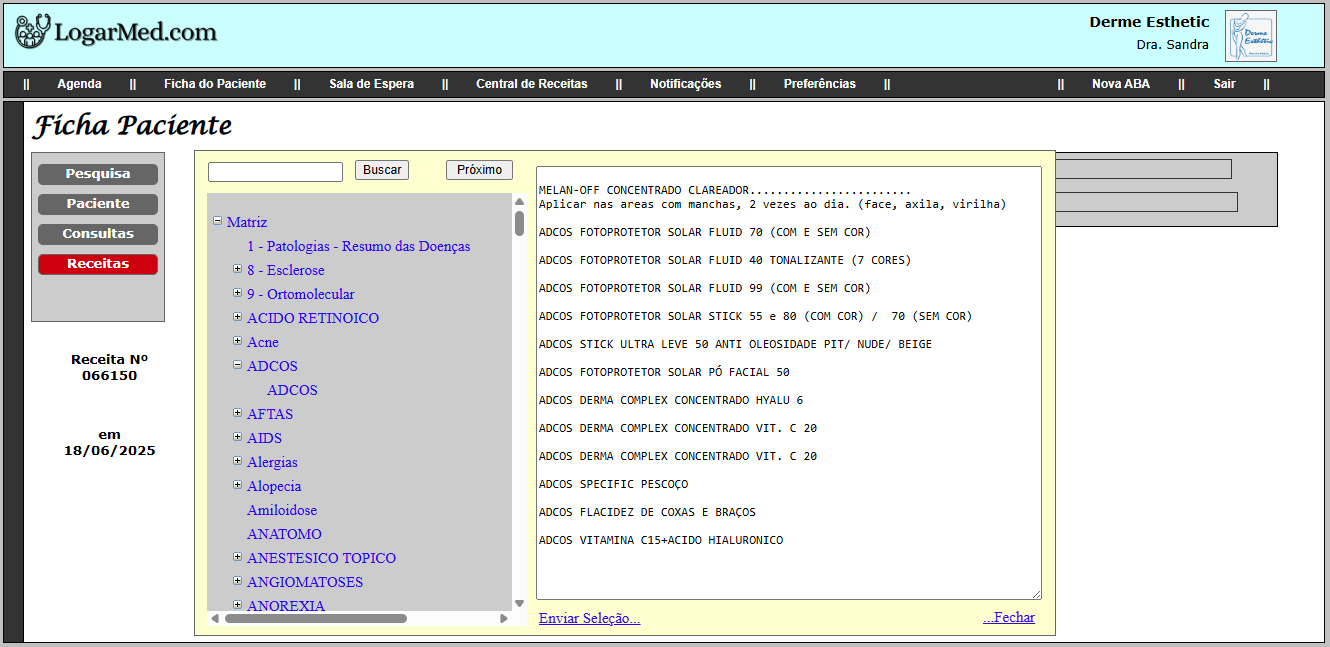The height and width of the screenshot is (647, 1330).
Task: Expand the Alopecia node
Action: (x=238, y=485)
